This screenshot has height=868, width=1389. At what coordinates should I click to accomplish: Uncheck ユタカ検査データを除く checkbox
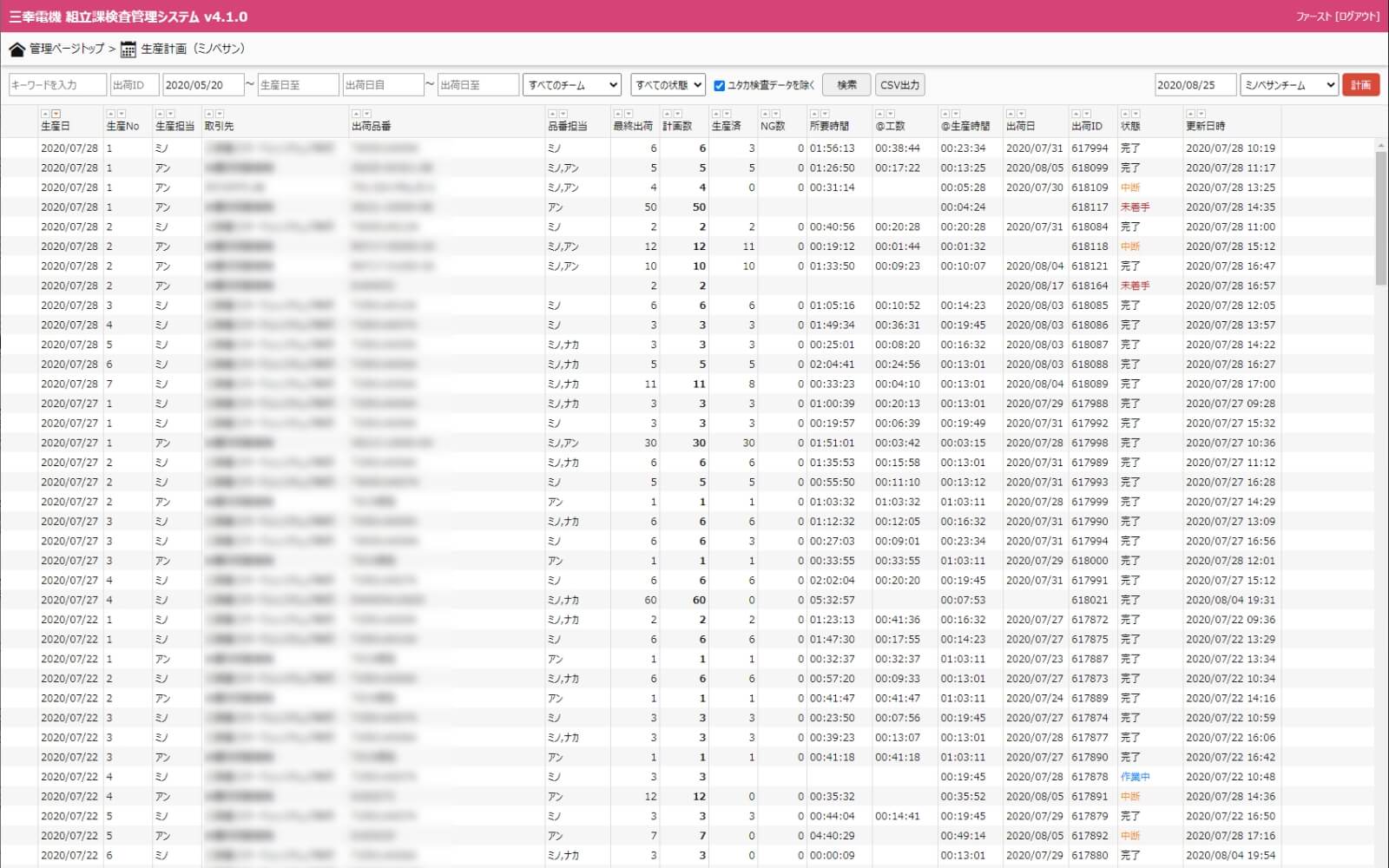click(719, 85)
